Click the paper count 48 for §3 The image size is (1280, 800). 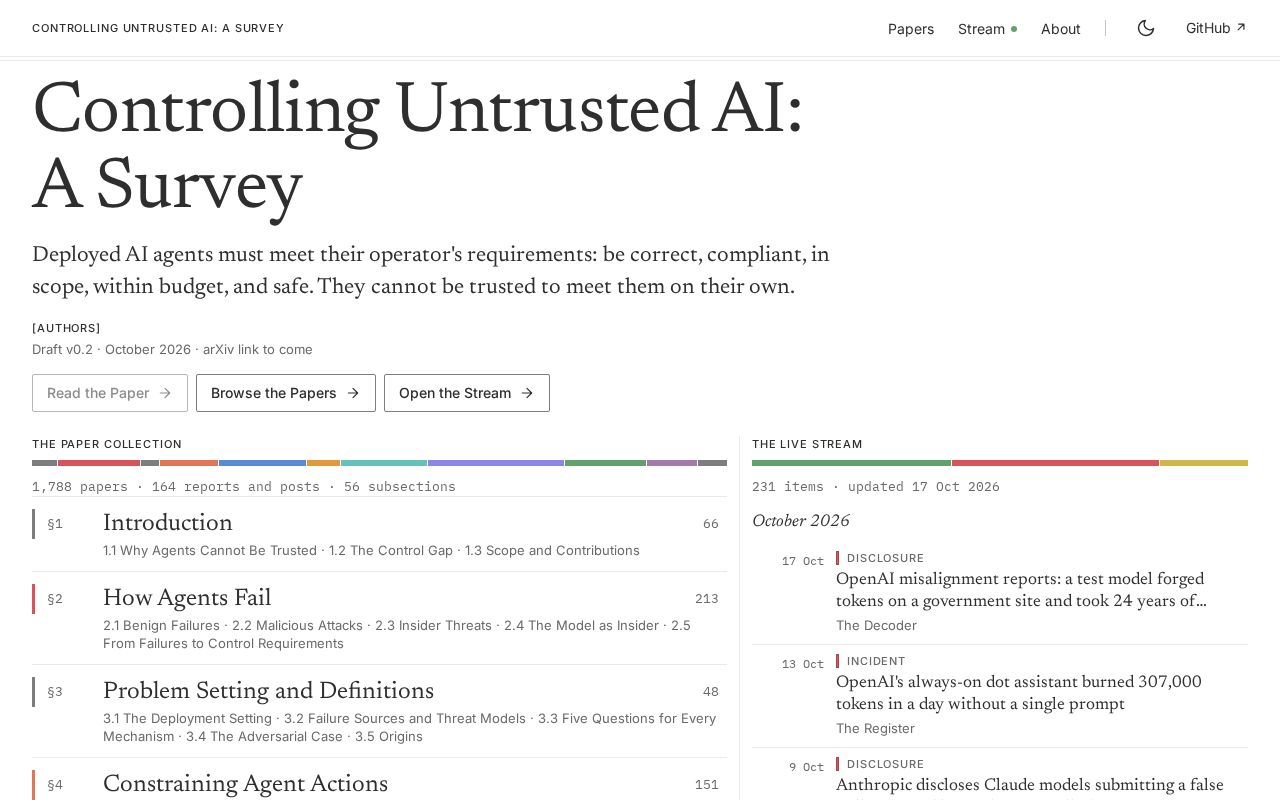(711, 692)
